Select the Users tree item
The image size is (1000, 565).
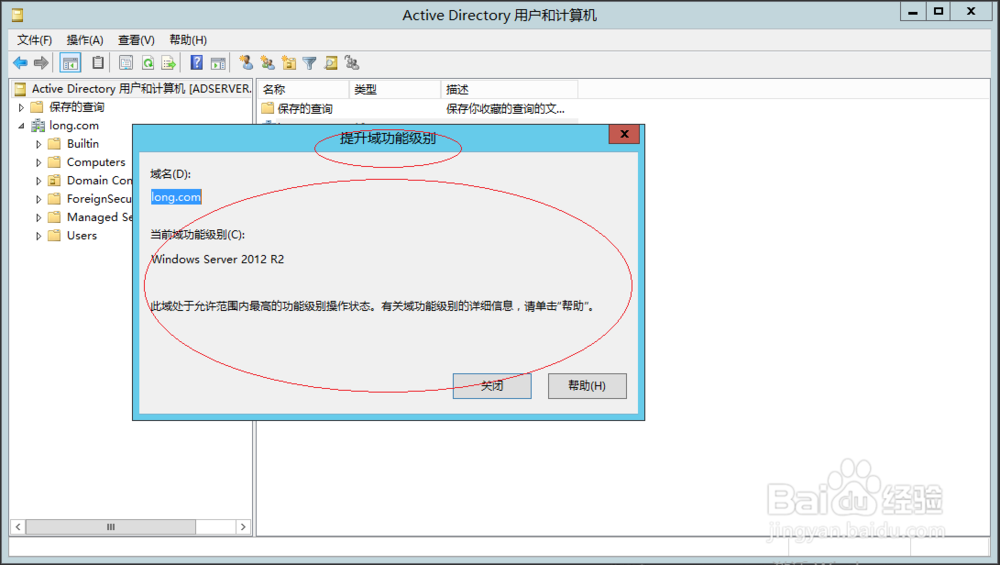point(82,236)
